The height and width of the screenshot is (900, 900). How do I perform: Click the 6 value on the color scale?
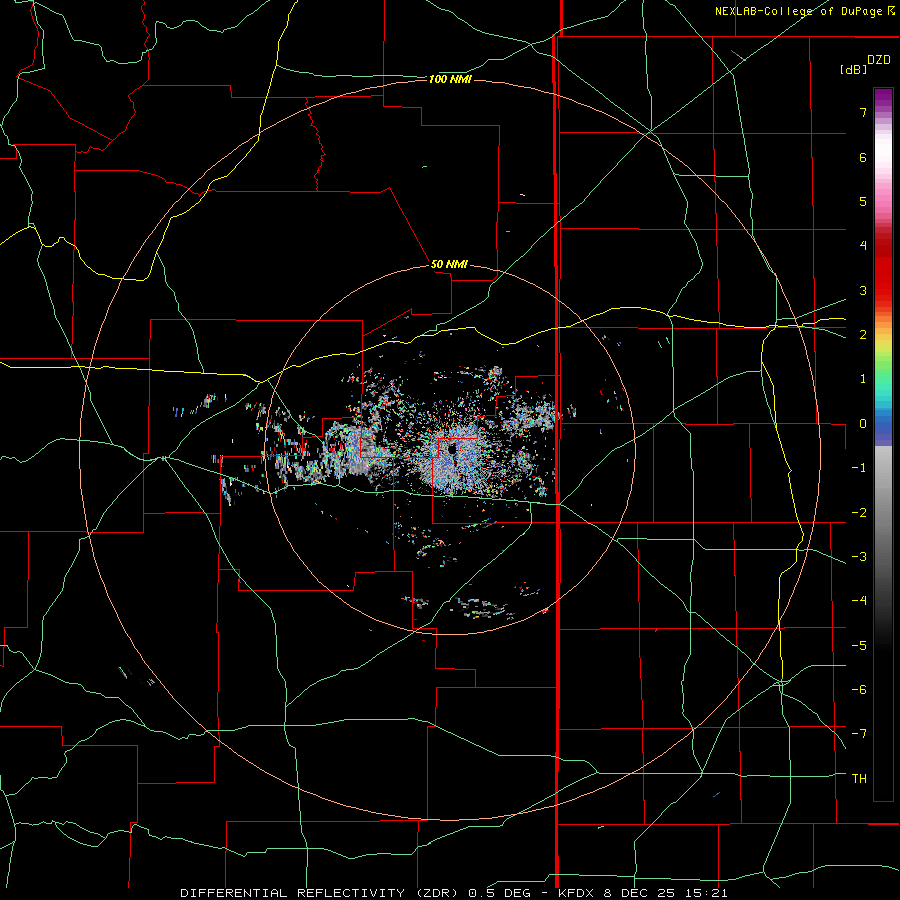click(863, 157)
